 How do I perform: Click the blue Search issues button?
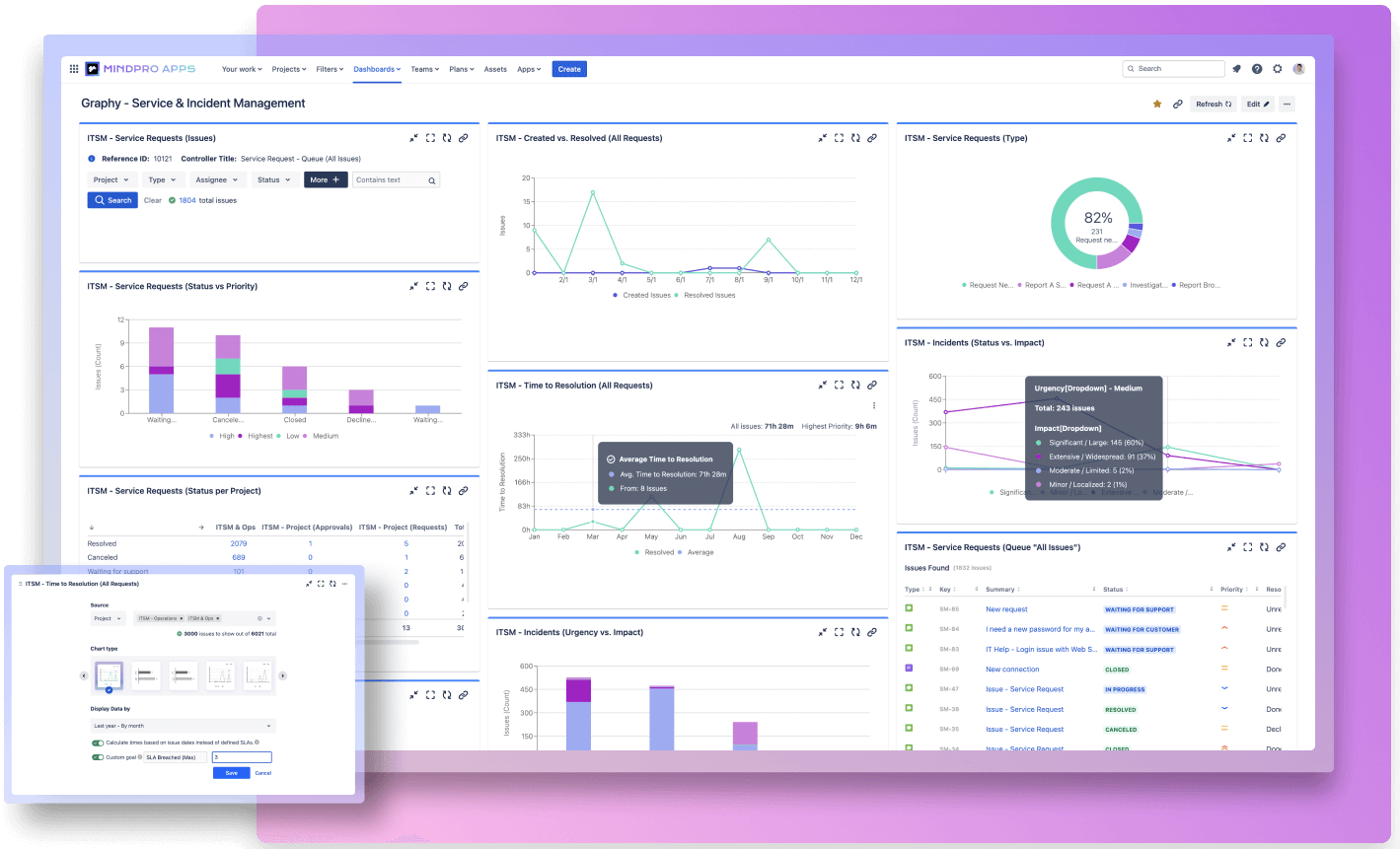[112, 200]
